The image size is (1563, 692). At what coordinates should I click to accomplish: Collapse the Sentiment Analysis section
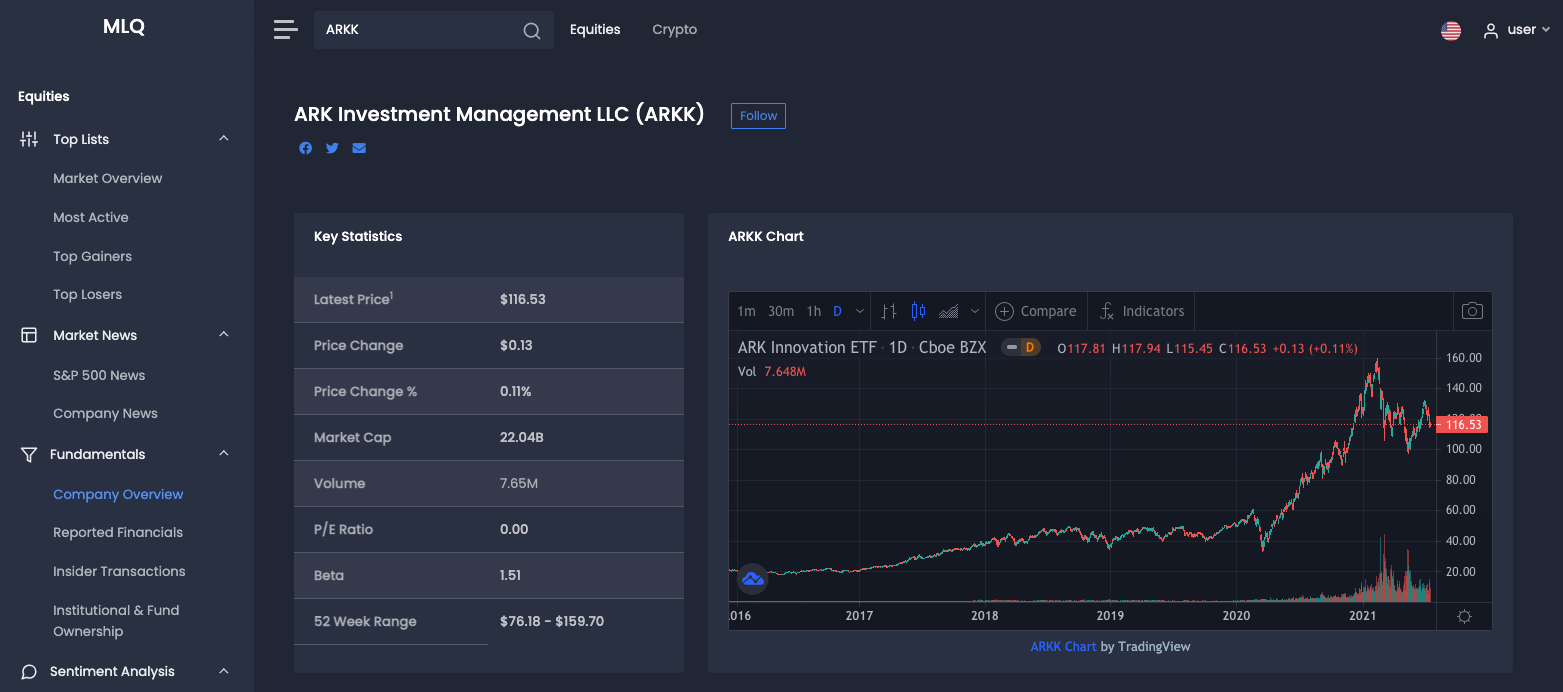point(224,671)
